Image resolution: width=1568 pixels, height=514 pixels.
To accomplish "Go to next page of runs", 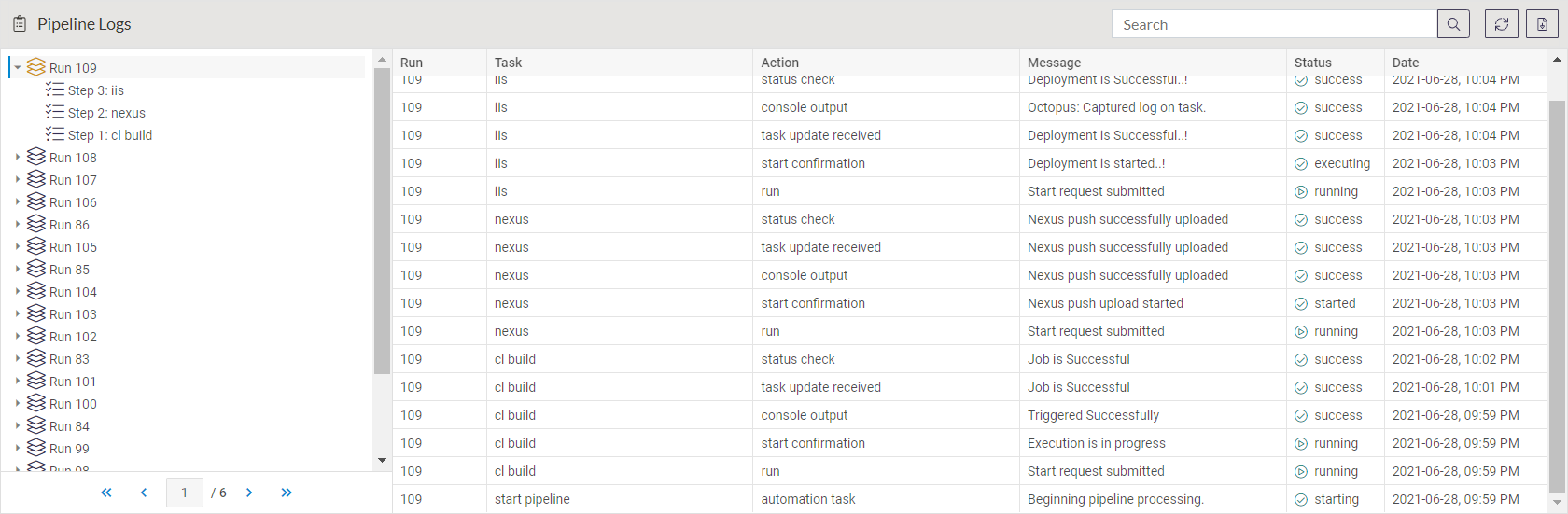I will point(249,493).
